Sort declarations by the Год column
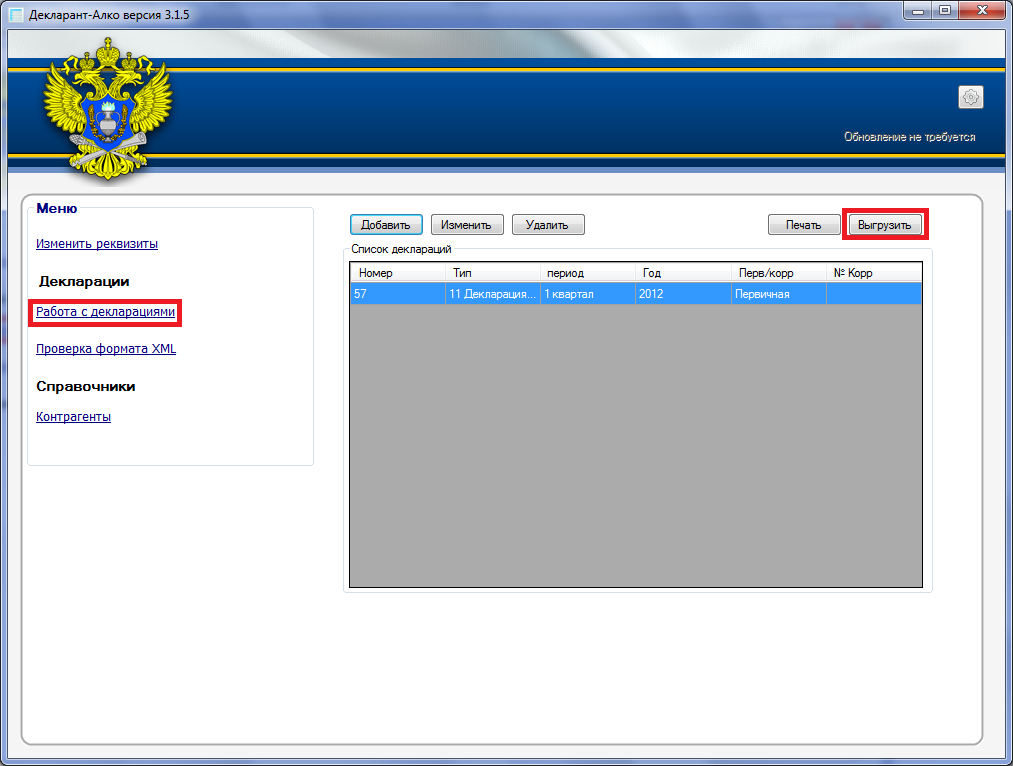The width and height of the screenshot is (1013, 766). point(680,273)
